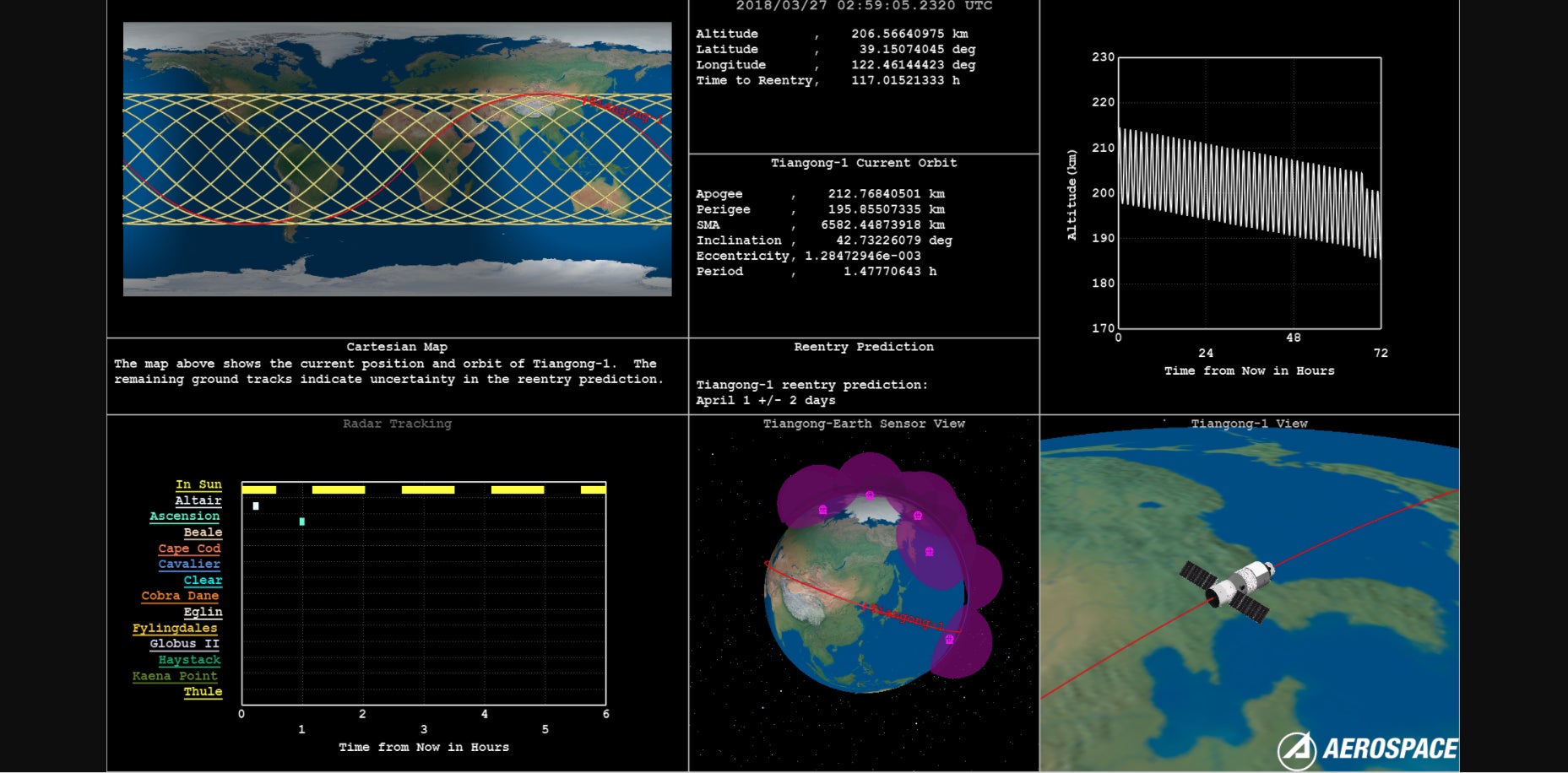Image resolution: width=1568 pixels, height=773 pixels.
Task: Click the white Altair tracking marker
Action: (x=256, y=506)
